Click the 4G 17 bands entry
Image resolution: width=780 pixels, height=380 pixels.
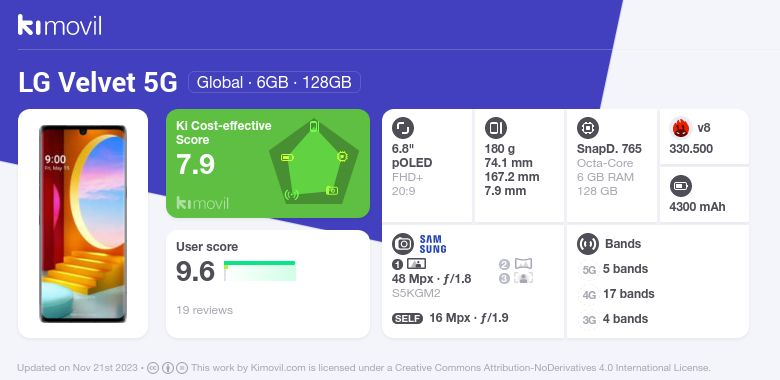click(x=617, y=294)
